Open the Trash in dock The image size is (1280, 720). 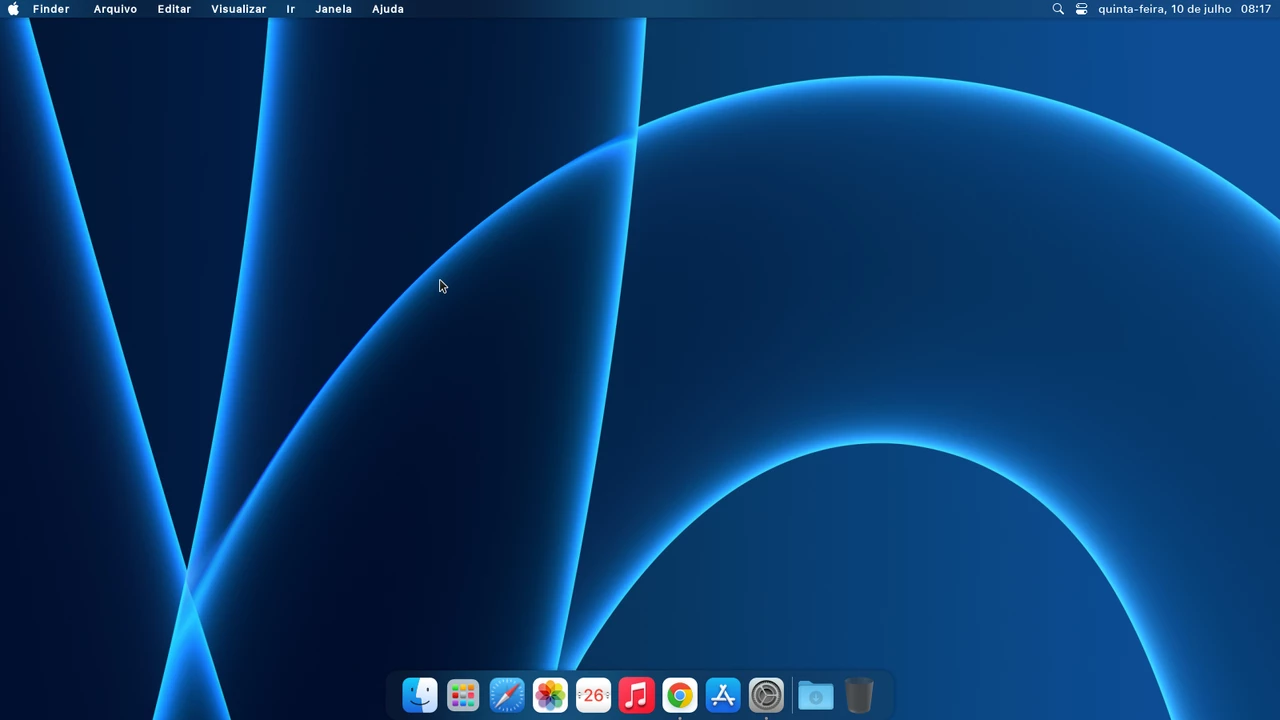pyautogui.click(x=859, y=695)
